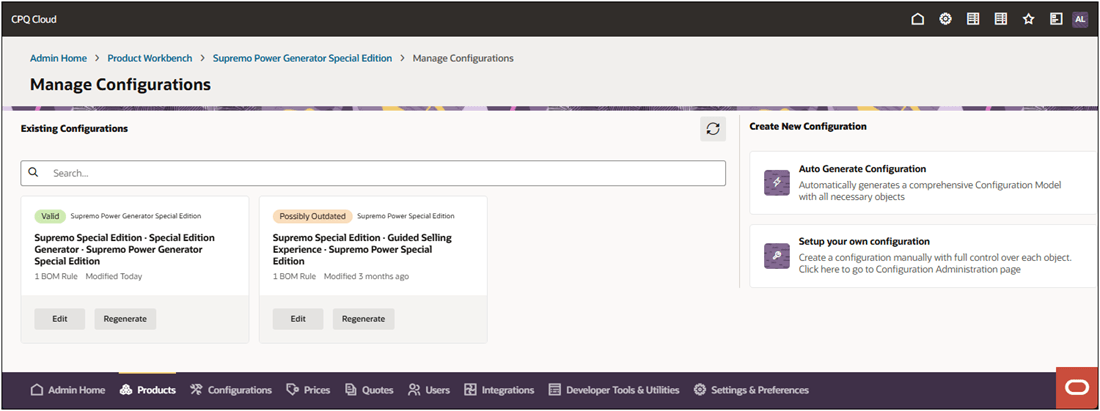Click the Manage Configurations breadcrumb text
This screenshot has height=411, width=1100.
point(463,58)
